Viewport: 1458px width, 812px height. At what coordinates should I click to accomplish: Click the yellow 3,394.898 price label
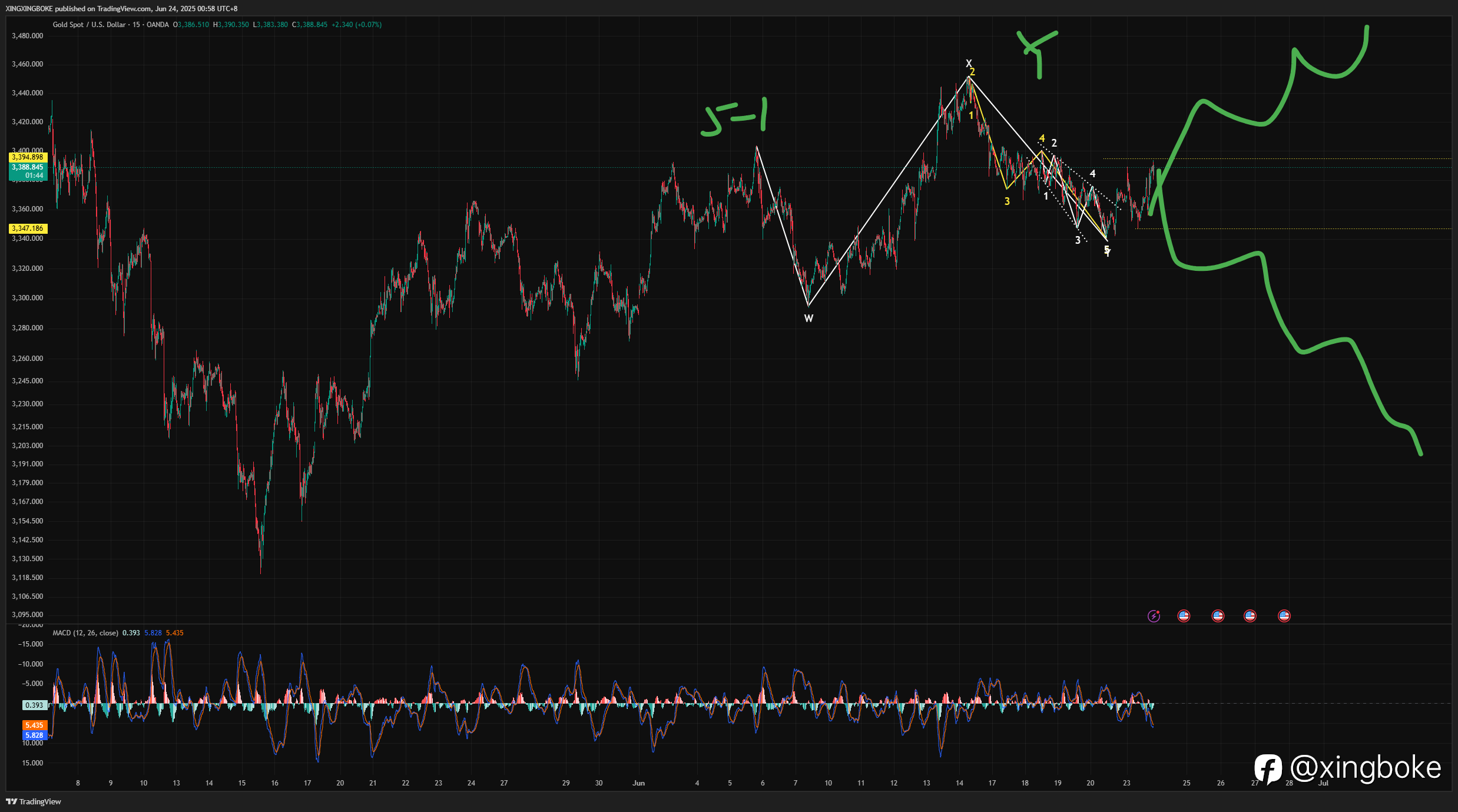click(x=28, y=157)
